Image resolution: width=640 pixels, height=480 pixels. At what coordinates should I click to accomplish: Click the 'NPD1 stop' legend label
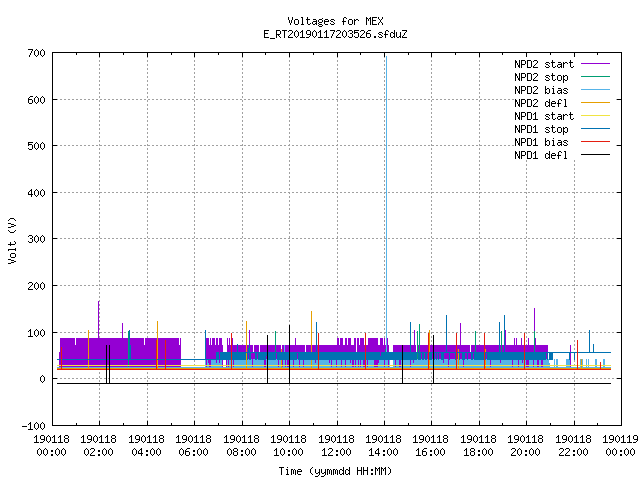pos(541,129)
